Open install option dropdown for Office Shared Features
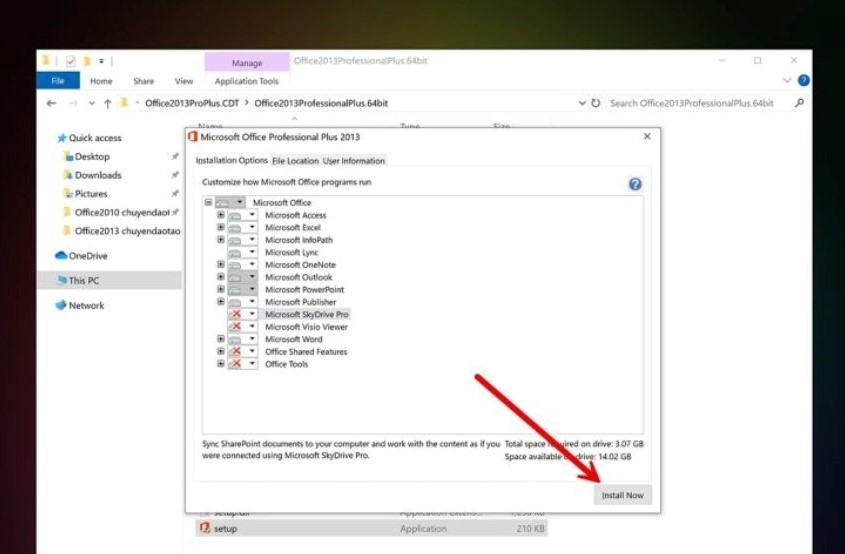The image size is (845, 554). click(242, 351)
